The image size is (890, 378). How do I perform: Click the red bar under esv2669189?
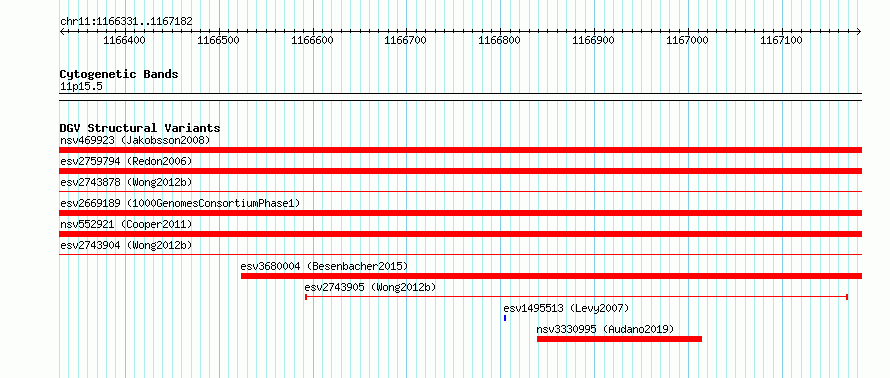pos(460,213)
